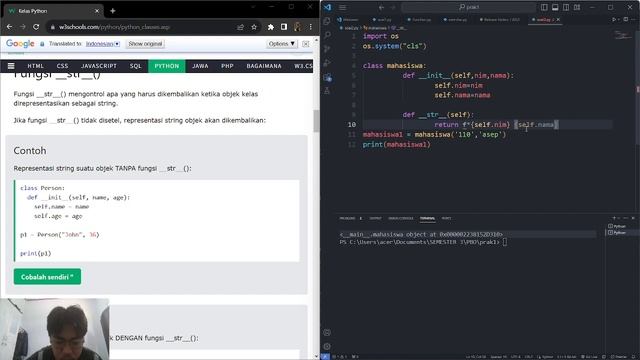Screen dimensions: 640x360
Task: Open the VS Code Explorer sidebar icon
Action: [327, 21]
